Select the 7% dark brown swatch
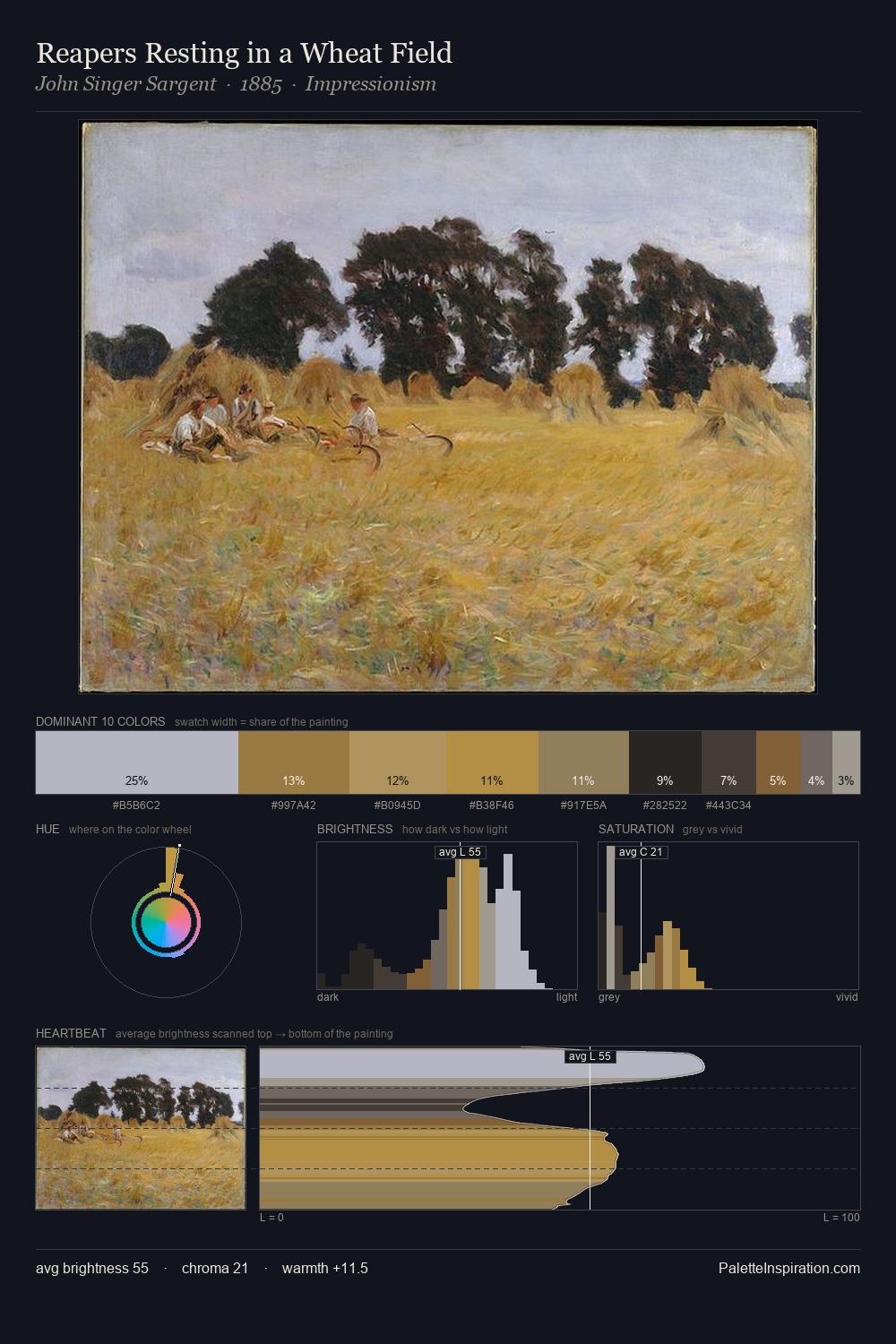Image resolution: width=896 pixels, height=1344 pixels. 728,762
